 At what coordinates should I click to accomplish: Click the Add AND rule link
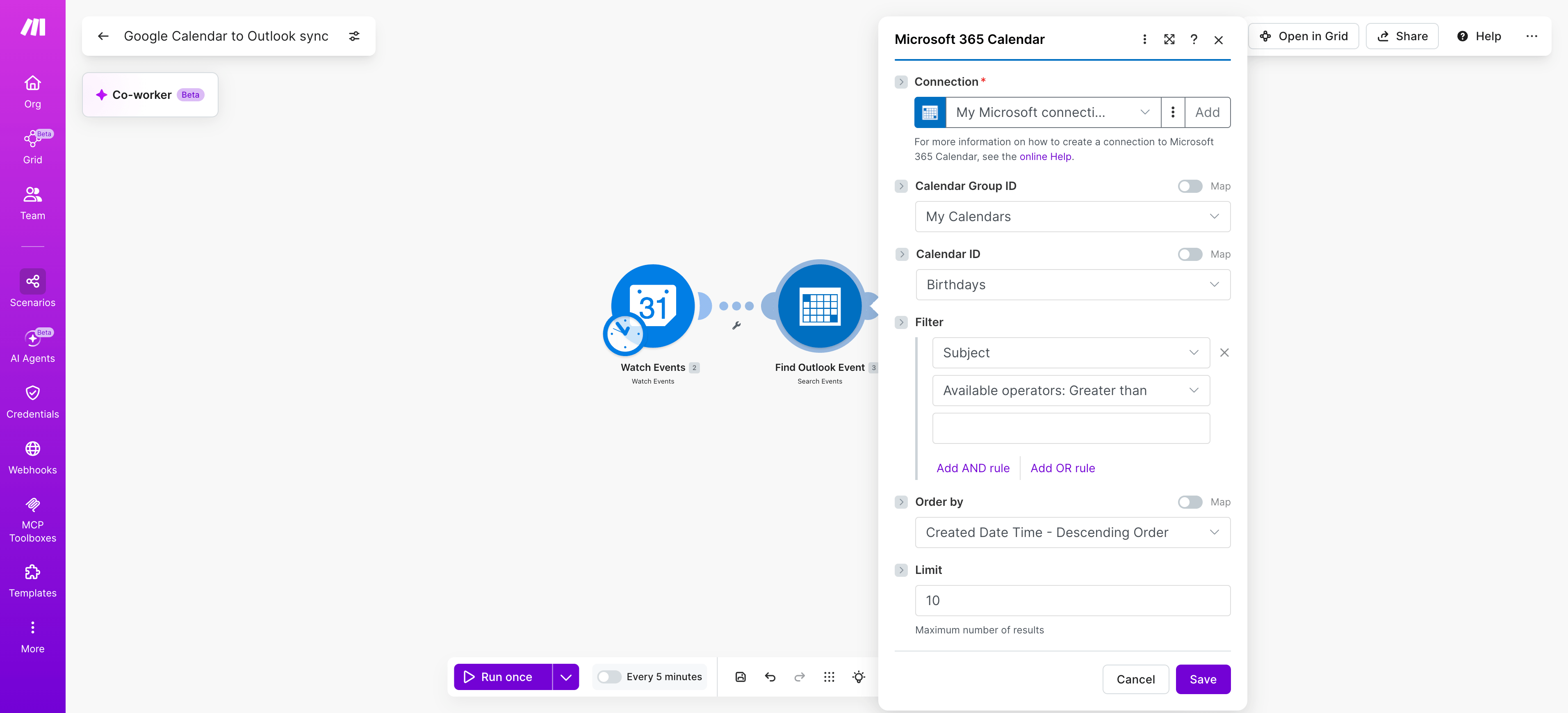pyautogui.click(x=972, y=468)
